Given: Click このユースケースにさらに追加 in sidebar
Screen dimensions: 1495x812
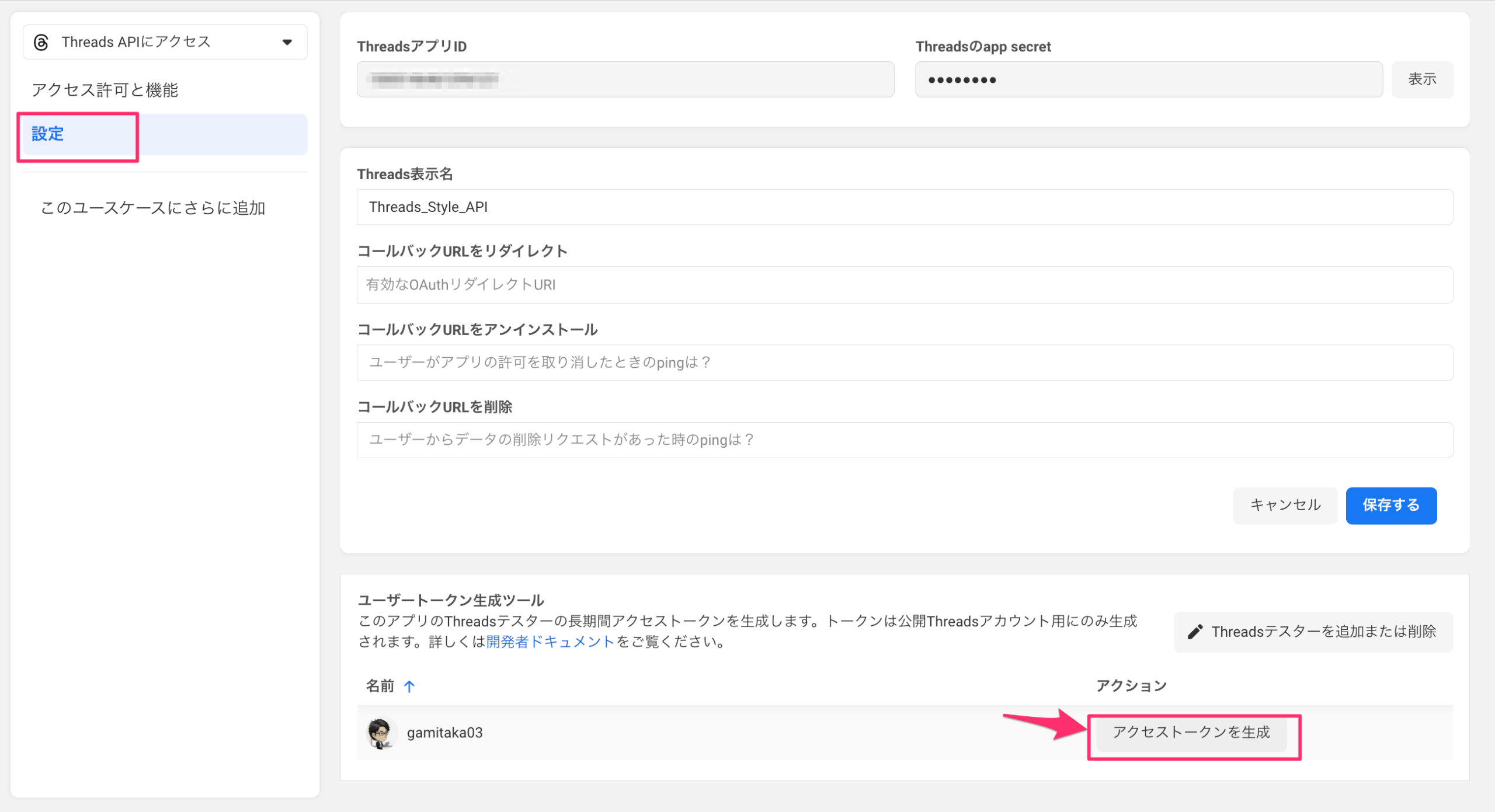Looking at the screenshot, I should pyautogui.click(x=152, y=208).
